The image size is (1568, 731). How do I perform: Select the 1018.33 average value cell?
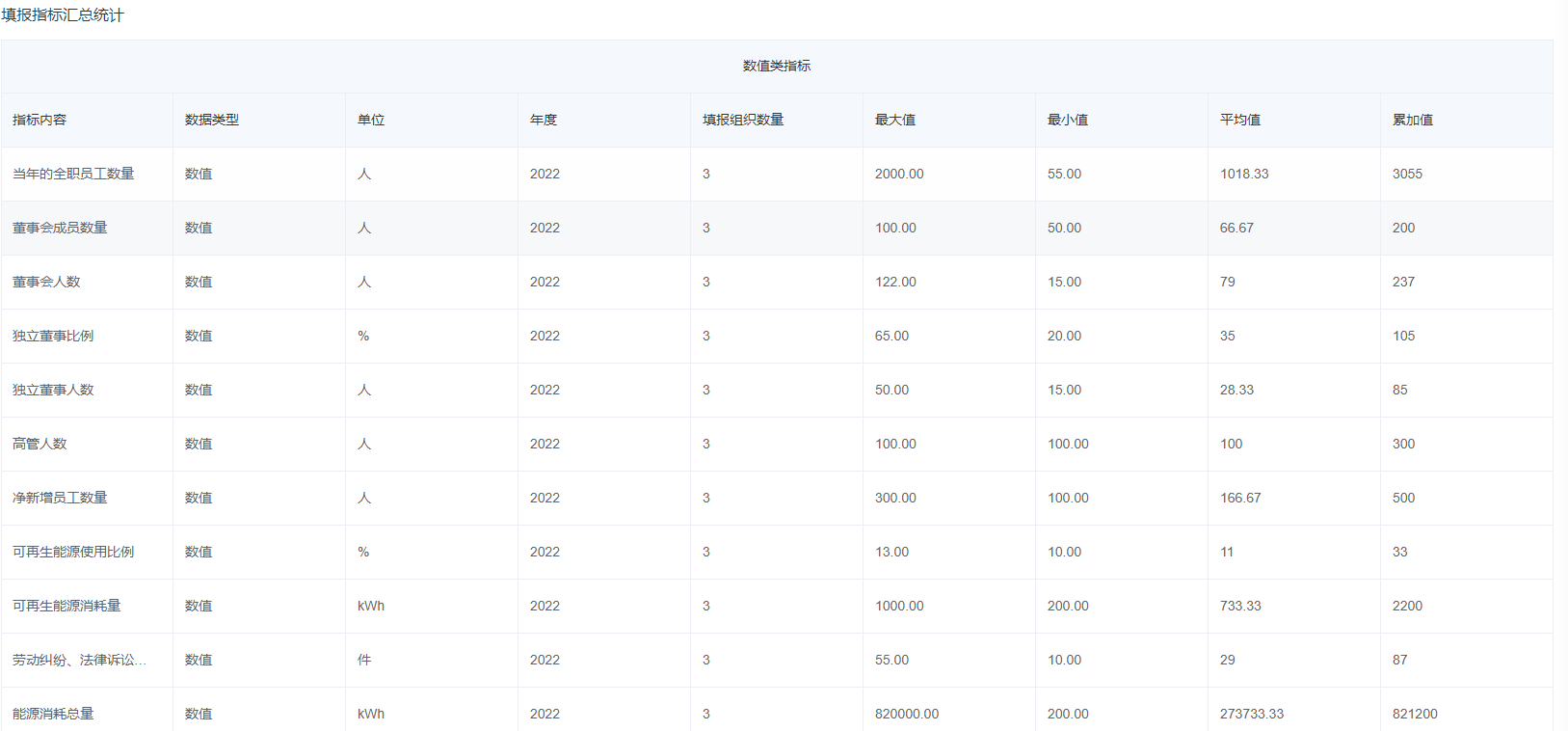1244,174
